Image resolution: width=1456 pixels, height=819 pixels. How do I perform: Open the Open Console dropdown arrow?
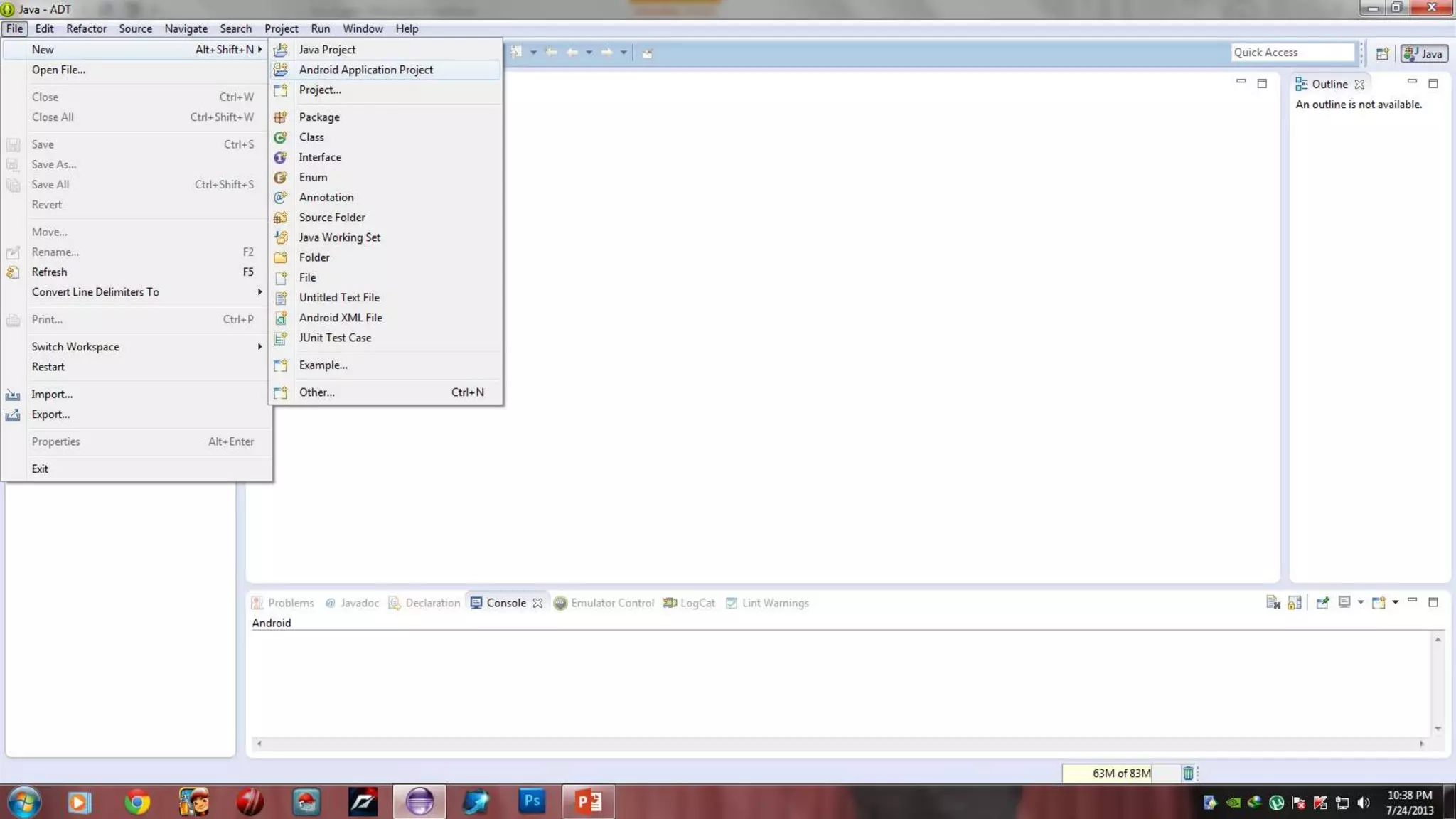point(1396,603)
